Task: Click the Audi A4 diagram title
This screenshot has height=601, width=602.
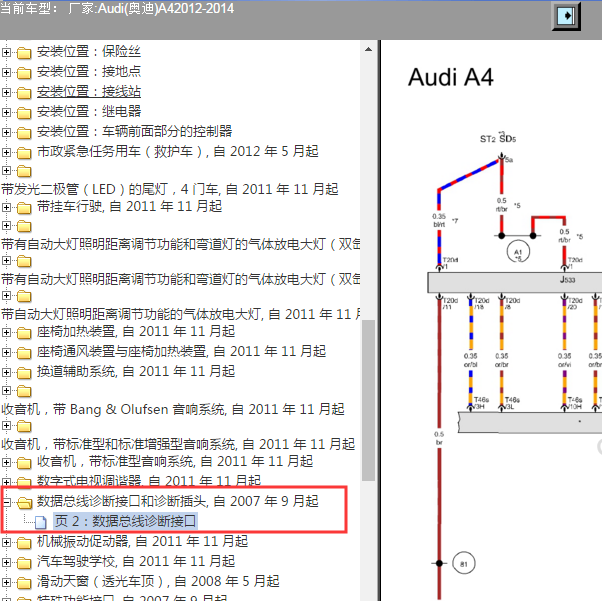Action: click(x=450, y=77)
